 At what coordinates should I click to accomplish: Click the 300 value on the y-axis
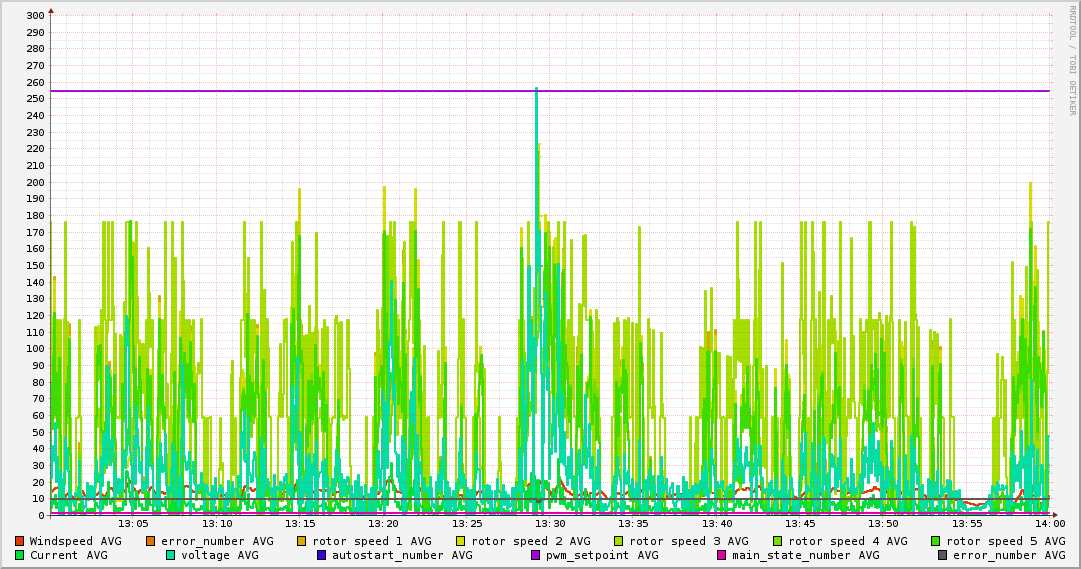(34, 16)
